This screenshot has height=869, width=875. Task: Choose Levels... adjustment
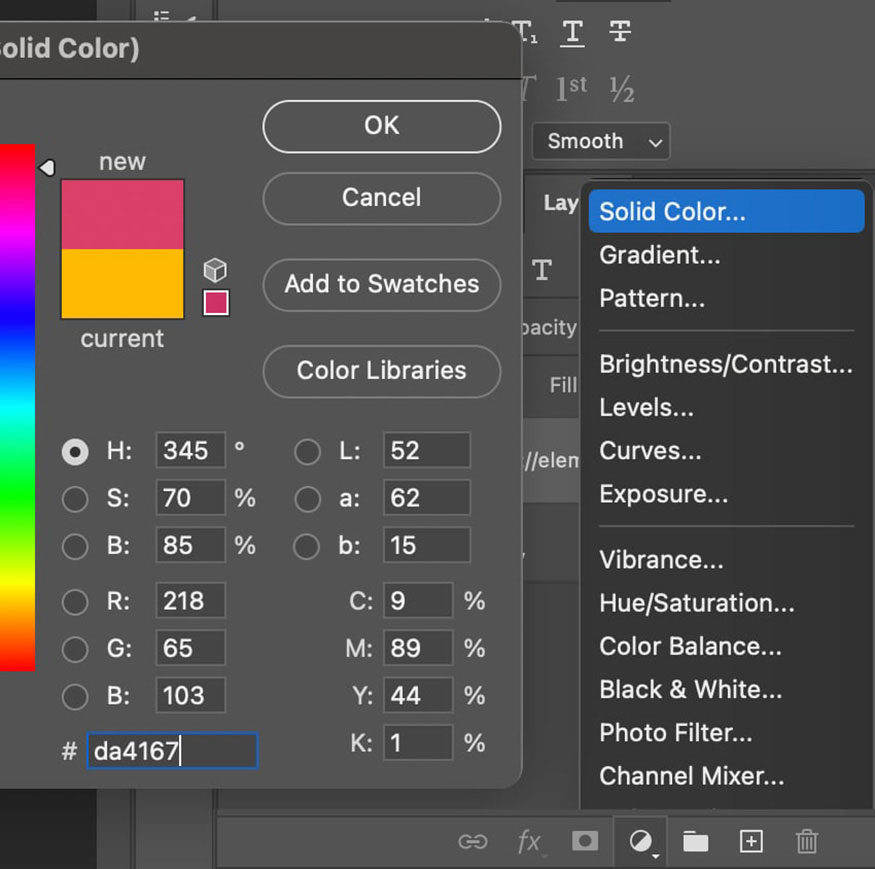point(726,407)
